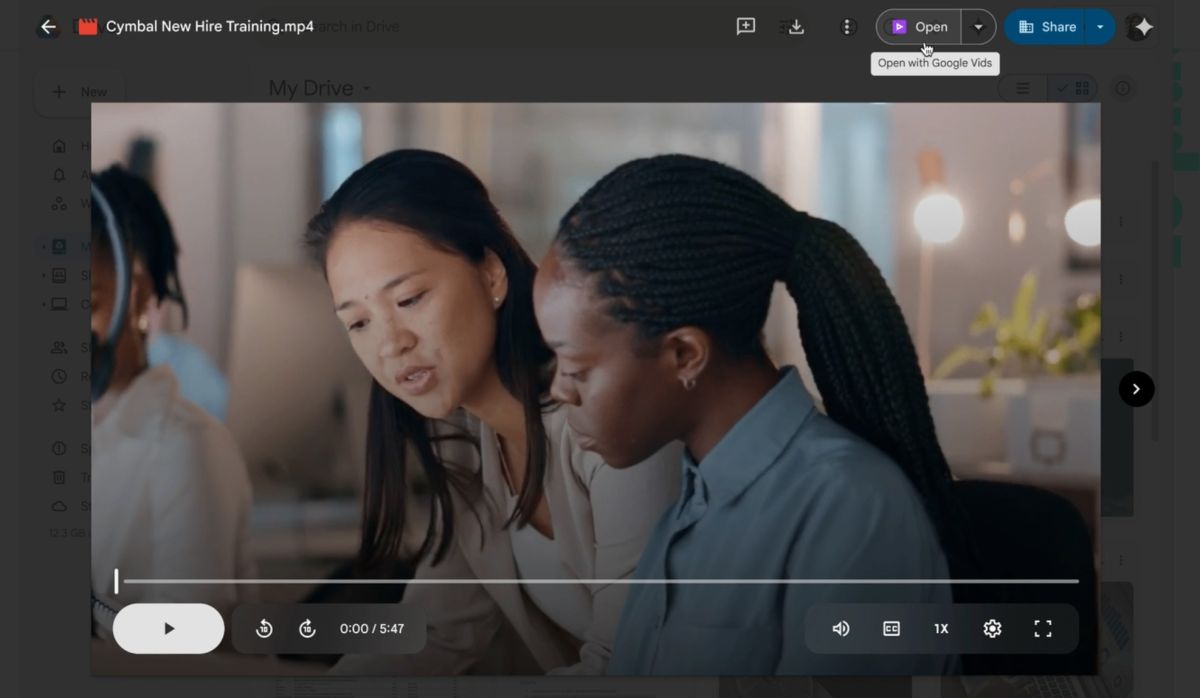This screenshot has width=1200, height=698.
Task: Open the video with Google Vids
Action: [918, 26]
